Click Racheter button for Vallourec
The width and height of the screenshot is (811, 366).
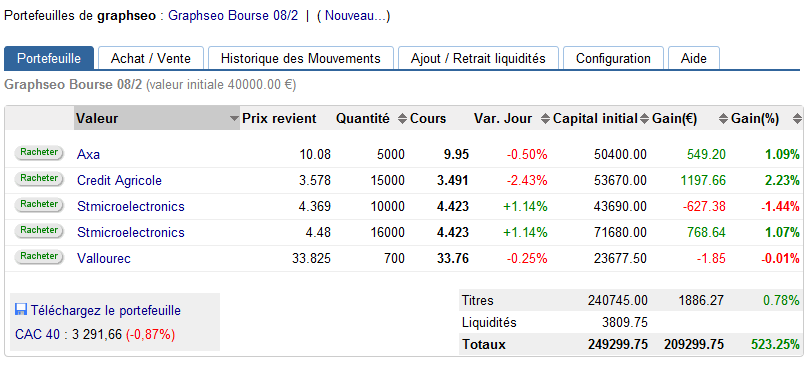[x=39, y=256]
